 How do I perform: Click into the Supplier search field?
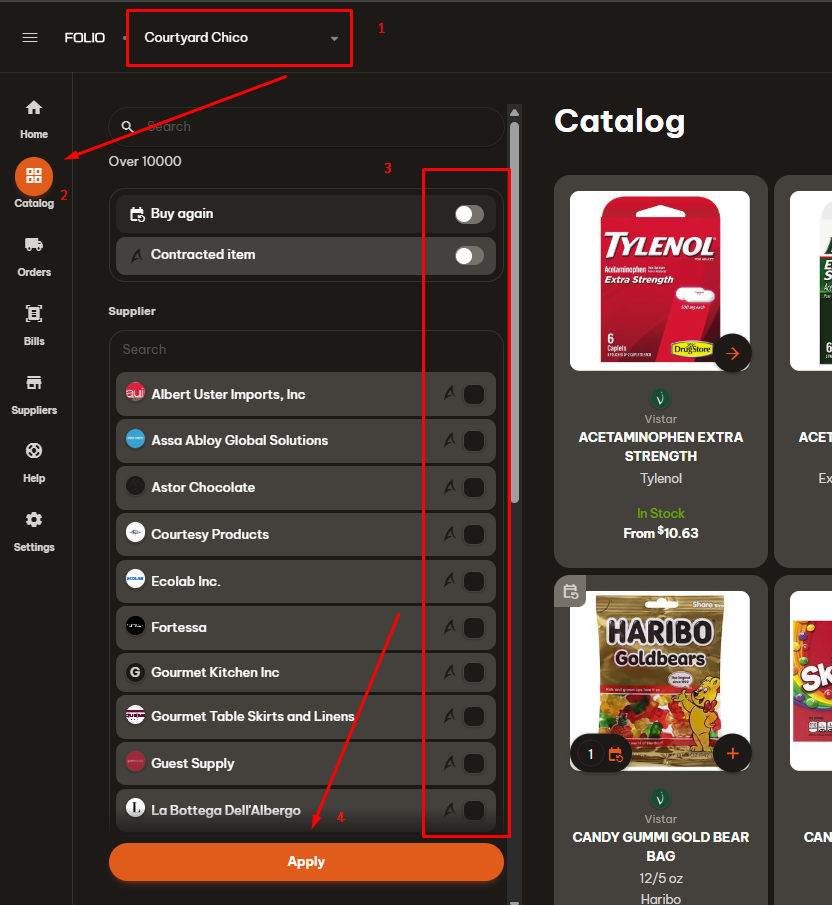tap(305, 350)
